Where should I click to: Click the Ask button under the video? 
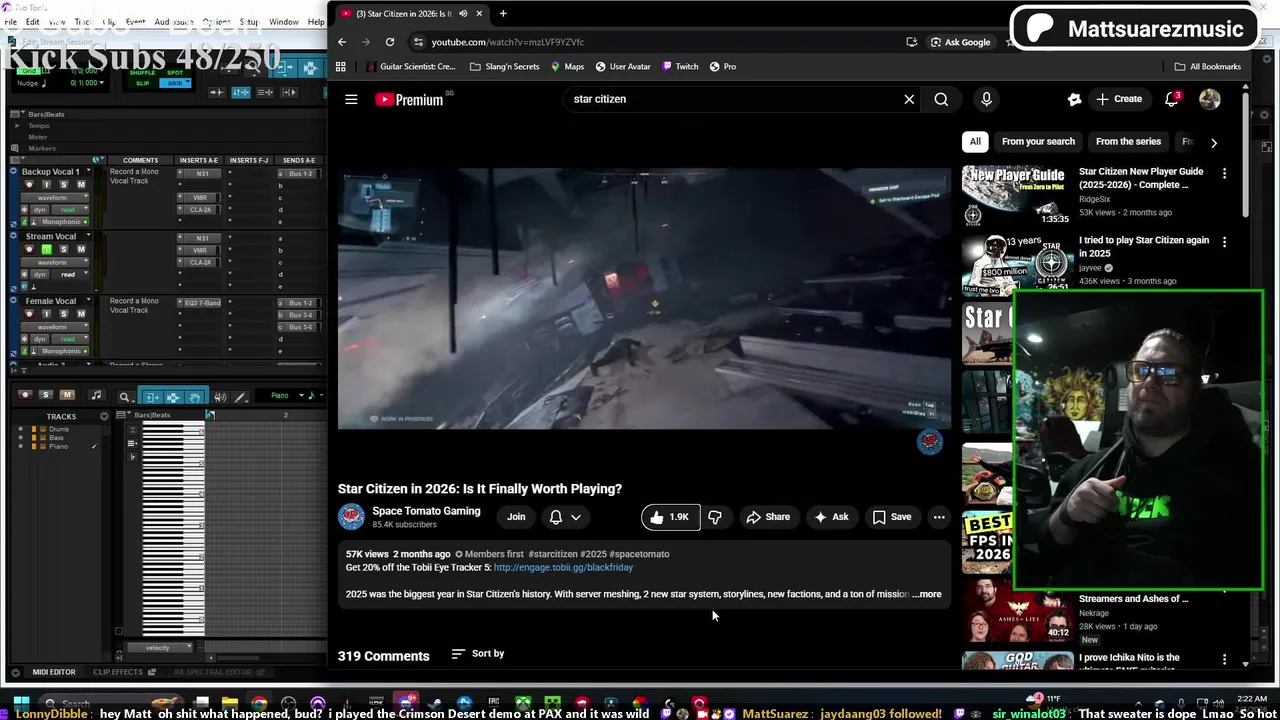click(831, 517)
